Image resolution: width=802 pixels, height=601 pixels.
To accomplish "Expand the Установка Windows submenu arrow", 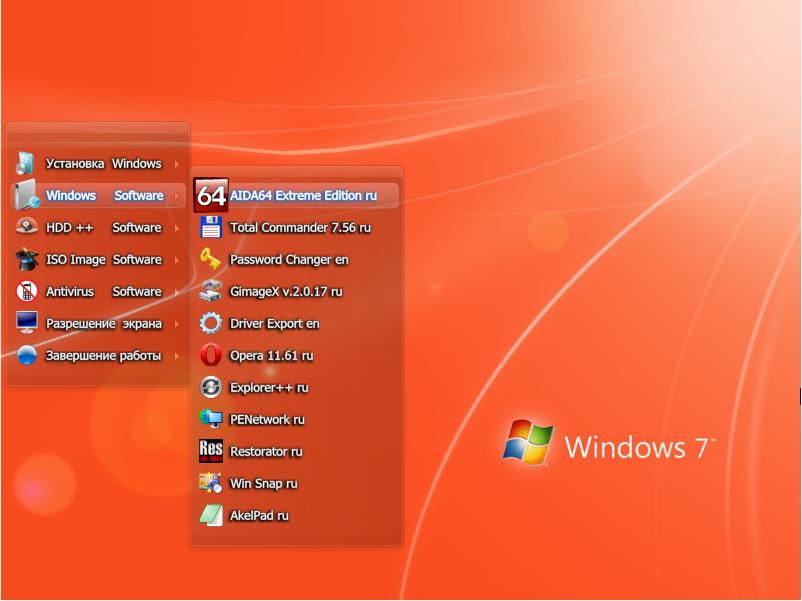I will 177,164.
